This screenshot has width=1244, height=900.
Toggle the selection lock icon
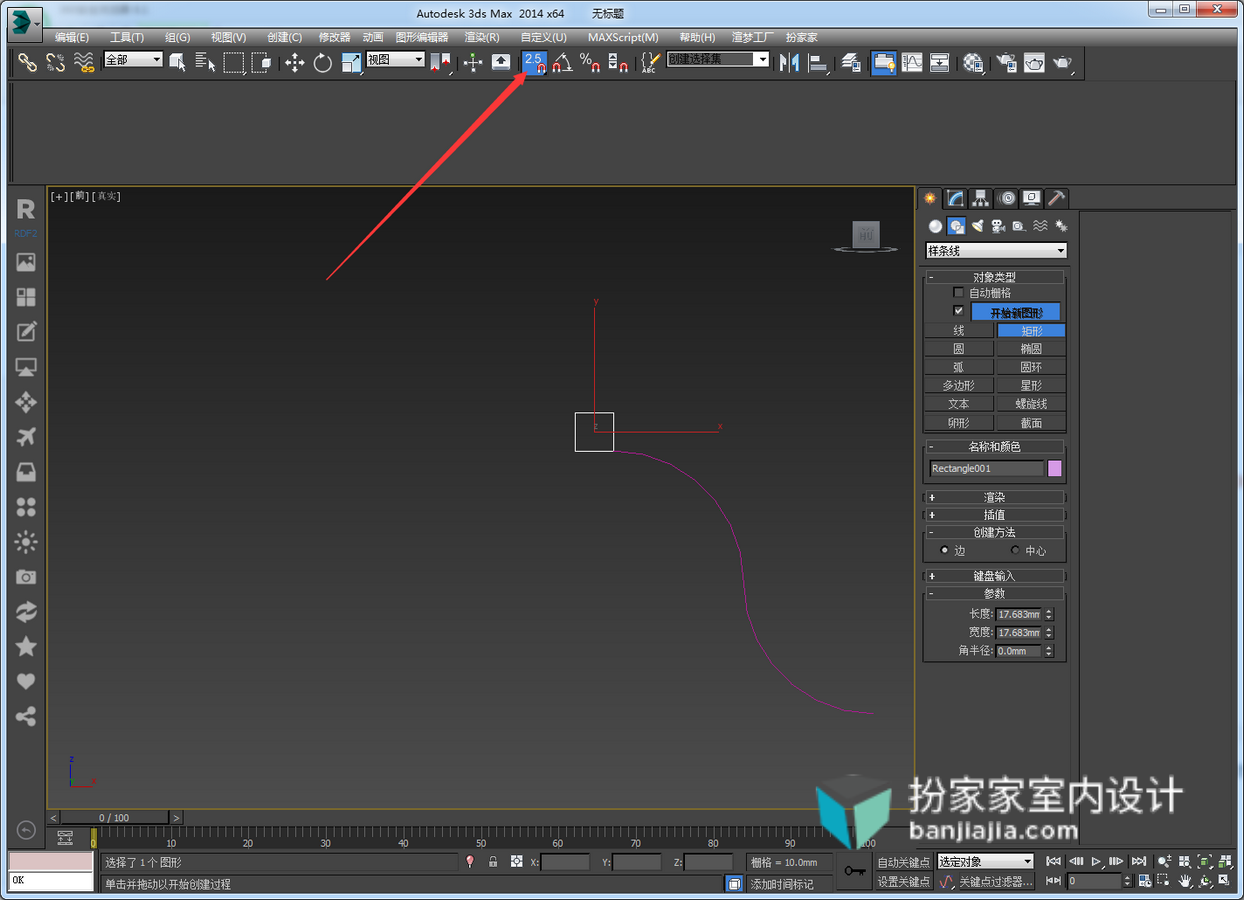pos(493,862)
